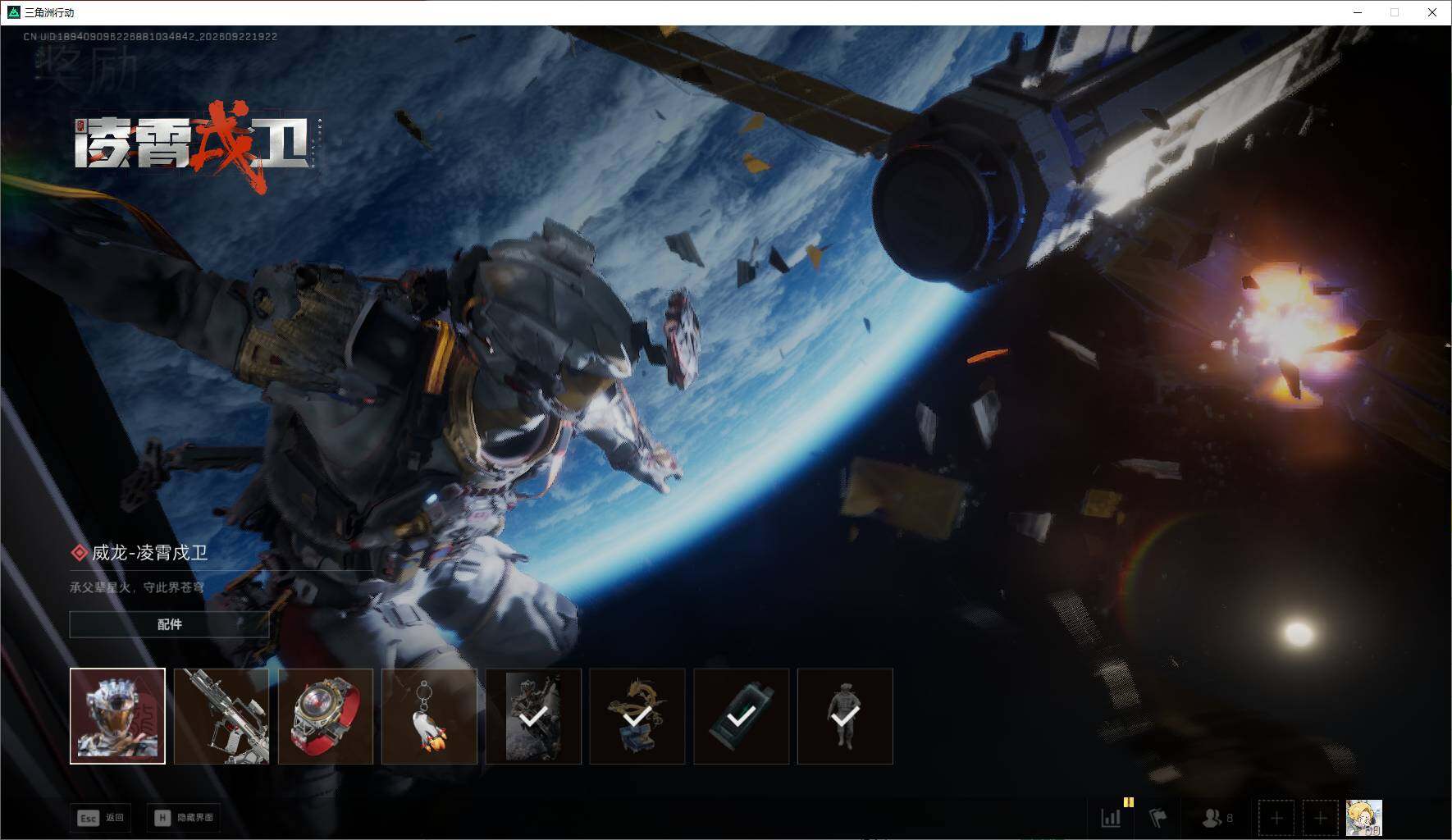Viewport: 1452px width, 840px height.
Task: Open the 配件 accessories button
Action: [x=169, y=624]
